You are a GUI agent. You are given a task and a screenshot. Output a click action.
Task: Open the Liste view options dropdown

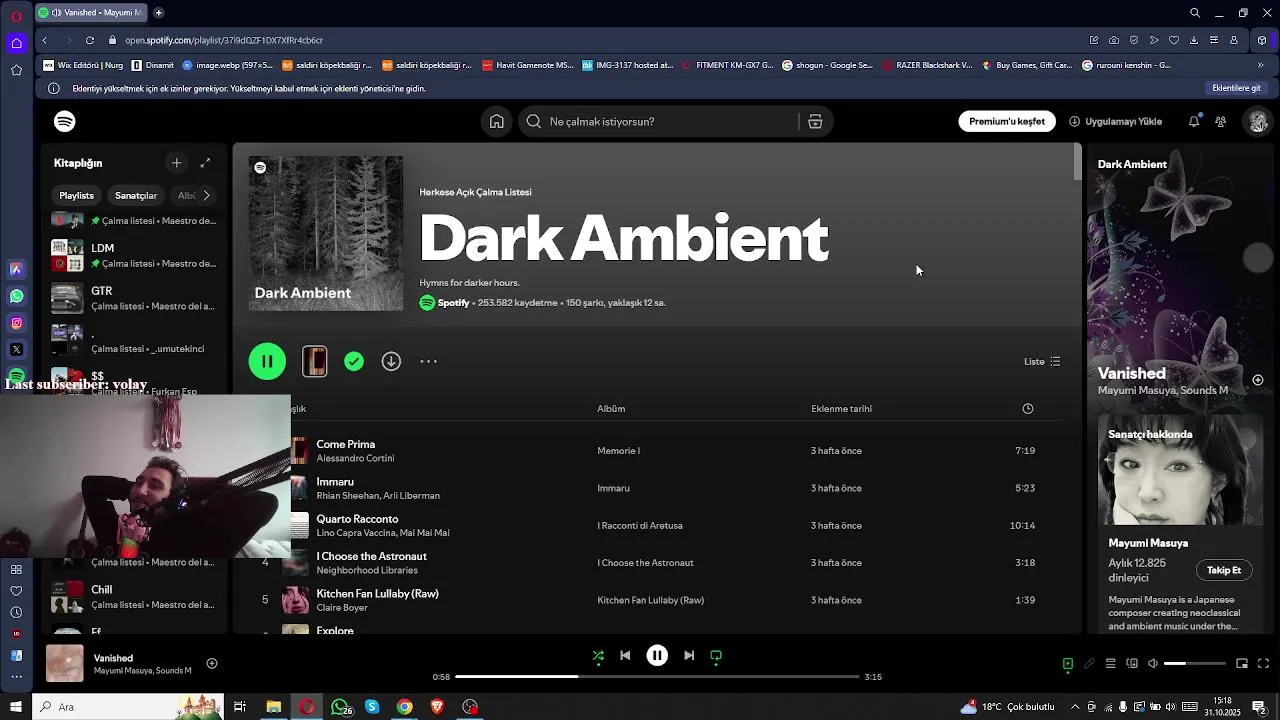[x=1042, y=361]
